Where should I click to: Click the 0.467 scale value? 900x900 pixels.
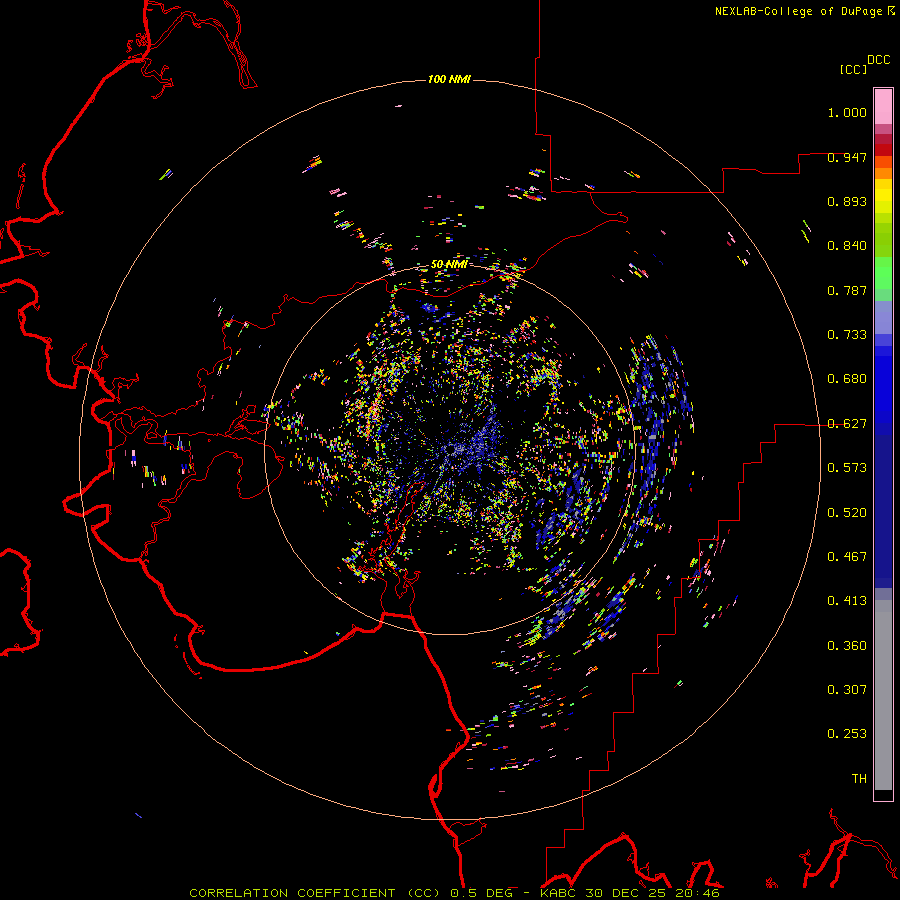click(x=847, y=557)
